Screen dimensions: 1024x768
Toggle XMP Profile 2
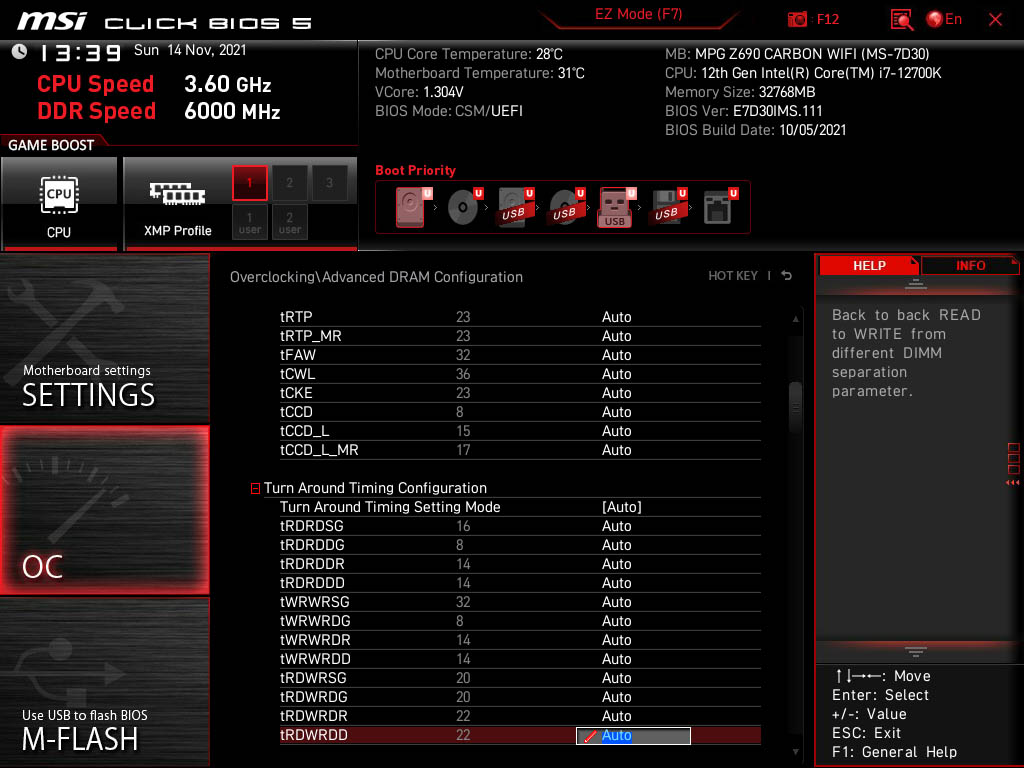[x=290, y=183]
